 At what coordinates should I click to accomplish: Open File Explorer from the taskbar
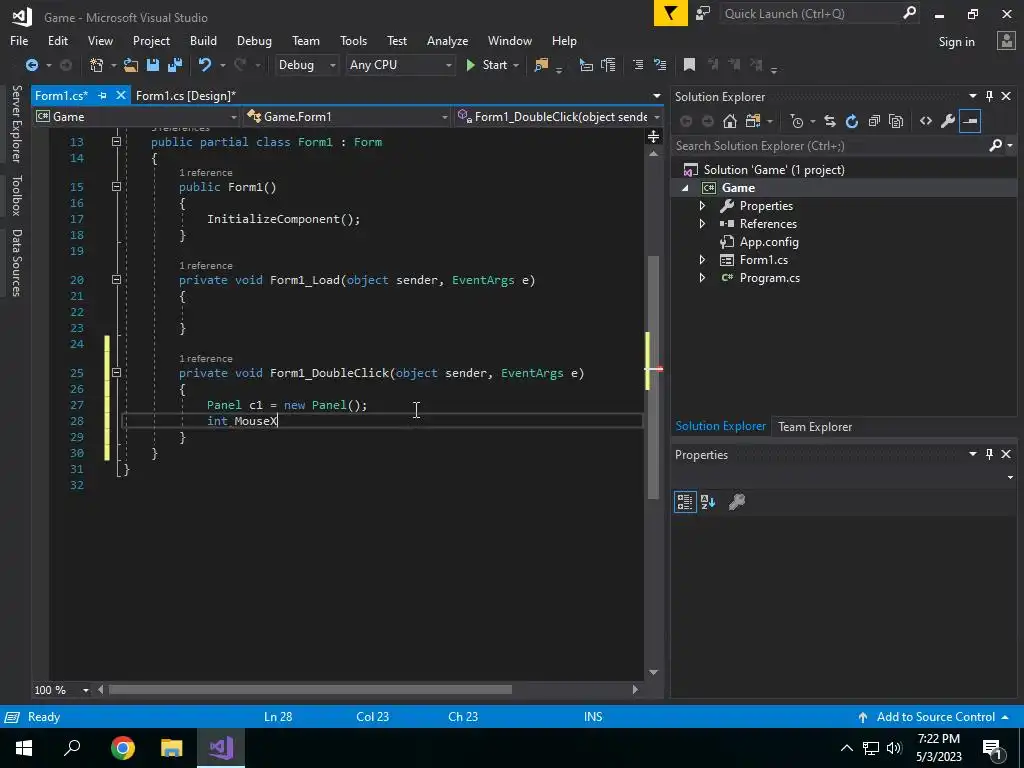coord(172,748)
